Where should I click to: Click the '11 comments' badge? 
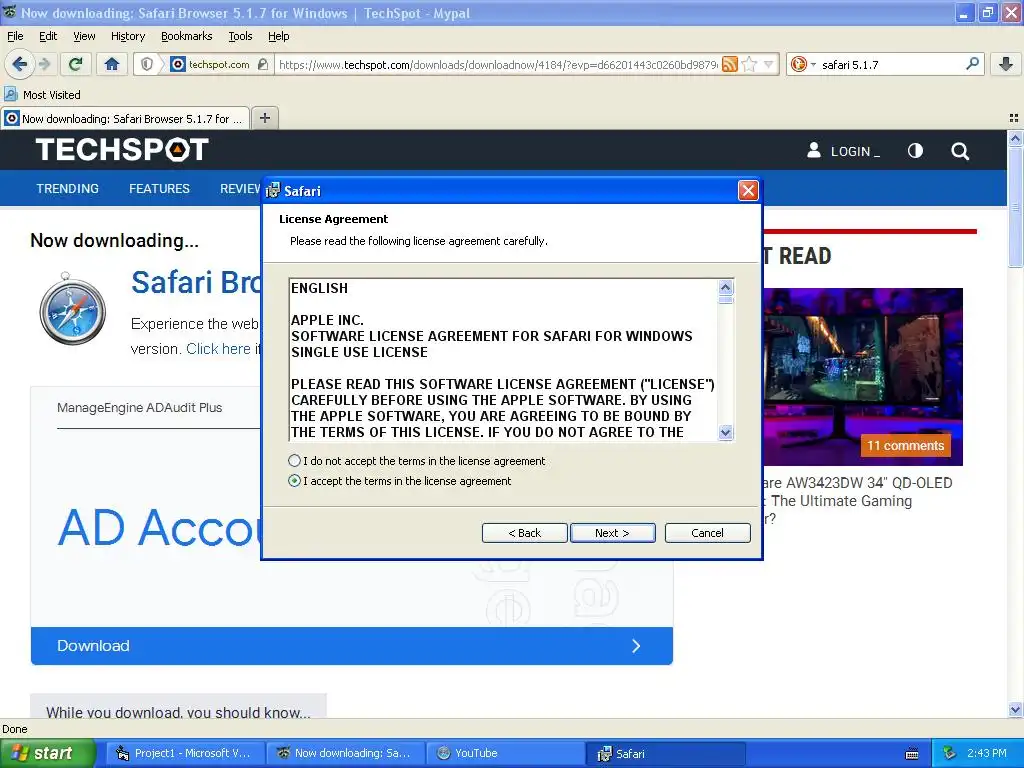coord(905,445)
